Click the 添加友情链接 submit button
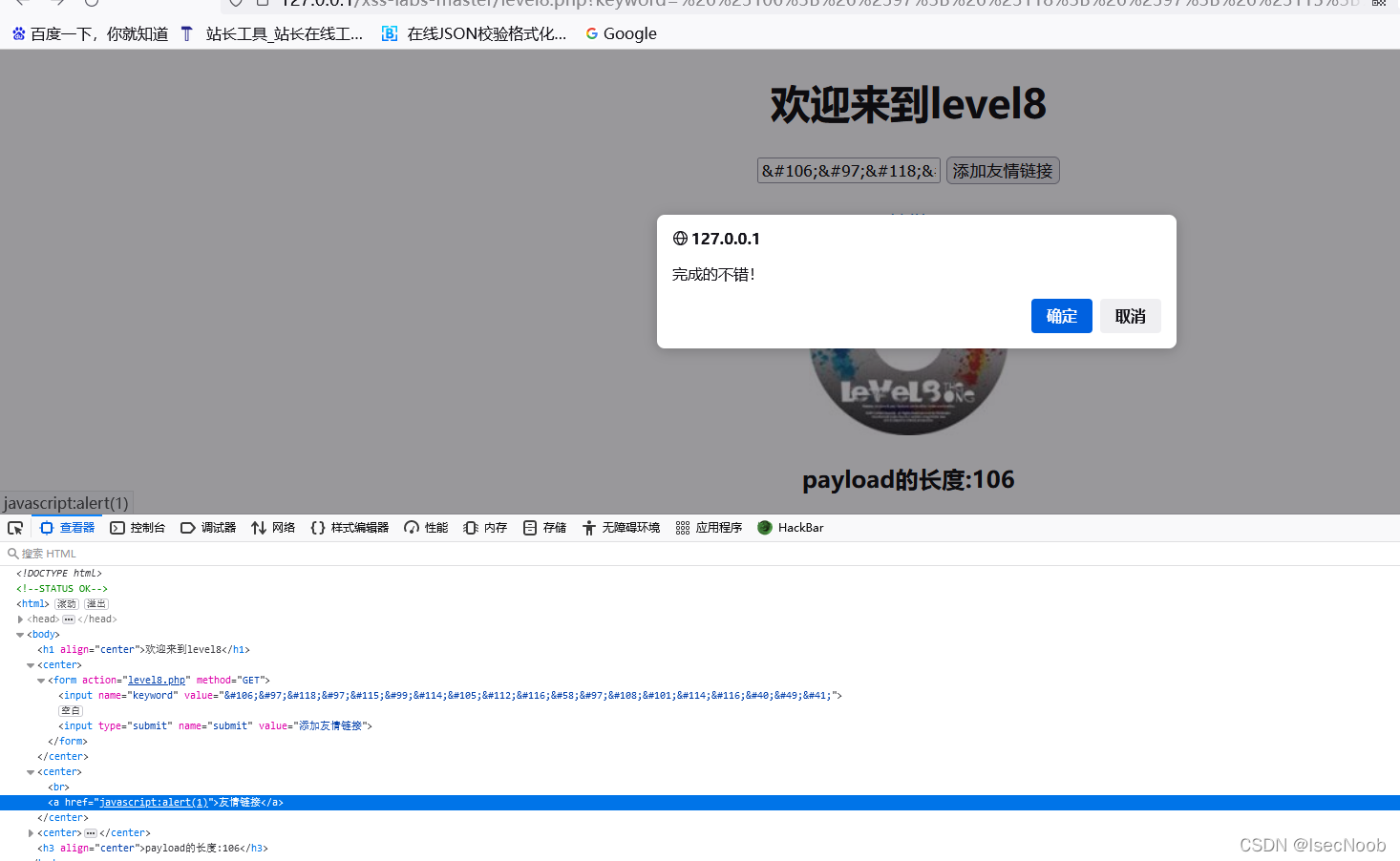1400x861 pixels. click(1002, 170)
